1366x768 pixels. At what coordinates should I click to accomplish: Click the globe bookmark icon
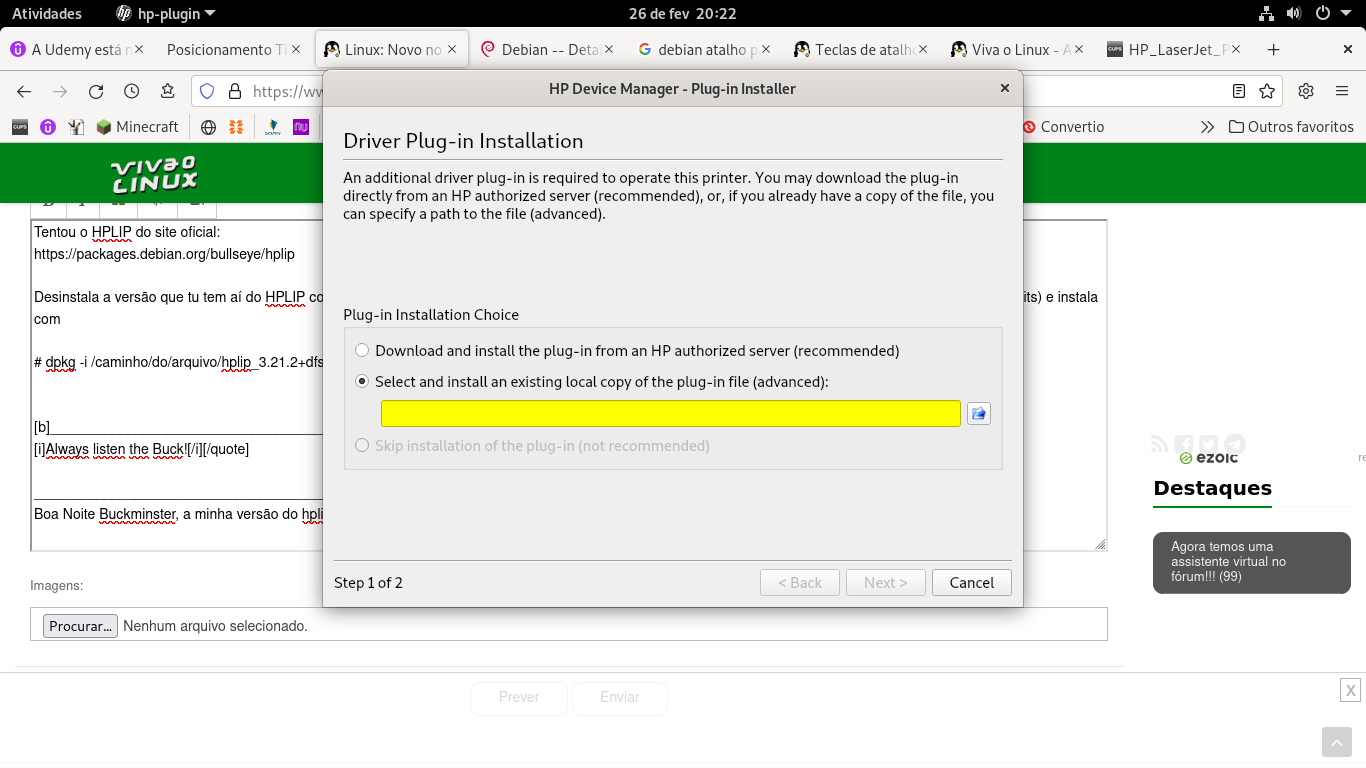tap(208, 127)
